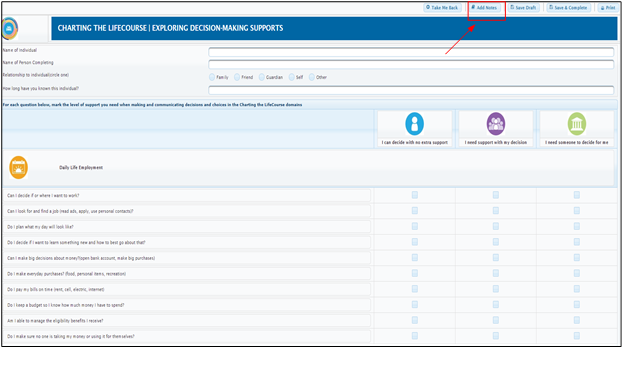The image size is (624, 366).
Task: Check 'no extra support' for paying bills on time
Action: [415, 289]
